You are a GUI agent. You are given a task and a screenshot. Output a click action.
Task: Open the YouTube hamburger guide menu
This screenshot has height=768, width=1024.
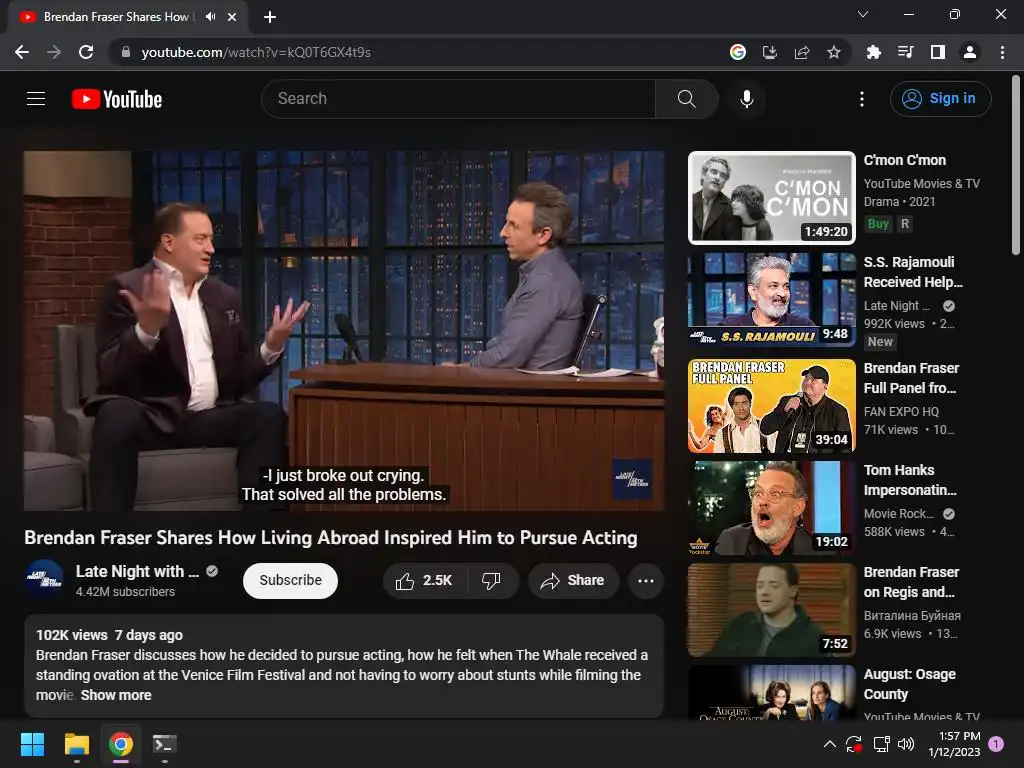(x=36, y=99)
